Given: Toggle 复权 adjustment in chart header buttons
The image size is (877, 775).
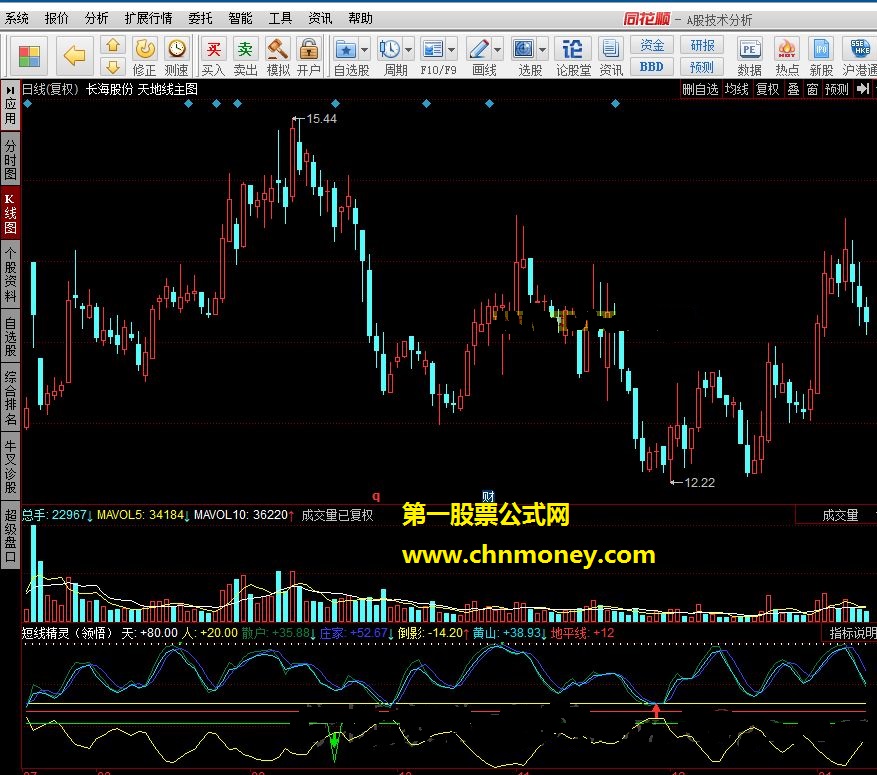Looking at the screenshot, I should coord(767,89).
